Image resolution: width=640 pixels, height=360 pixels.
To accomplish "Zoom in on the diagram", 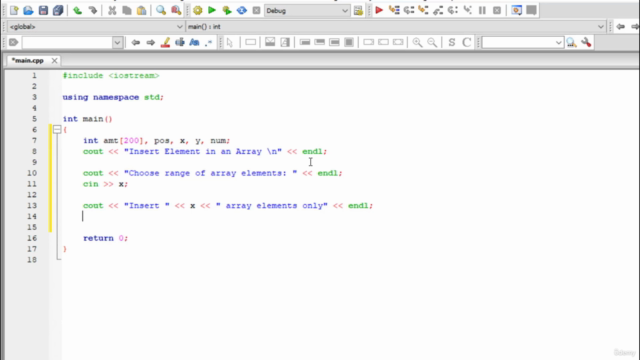I will point(417,42).
